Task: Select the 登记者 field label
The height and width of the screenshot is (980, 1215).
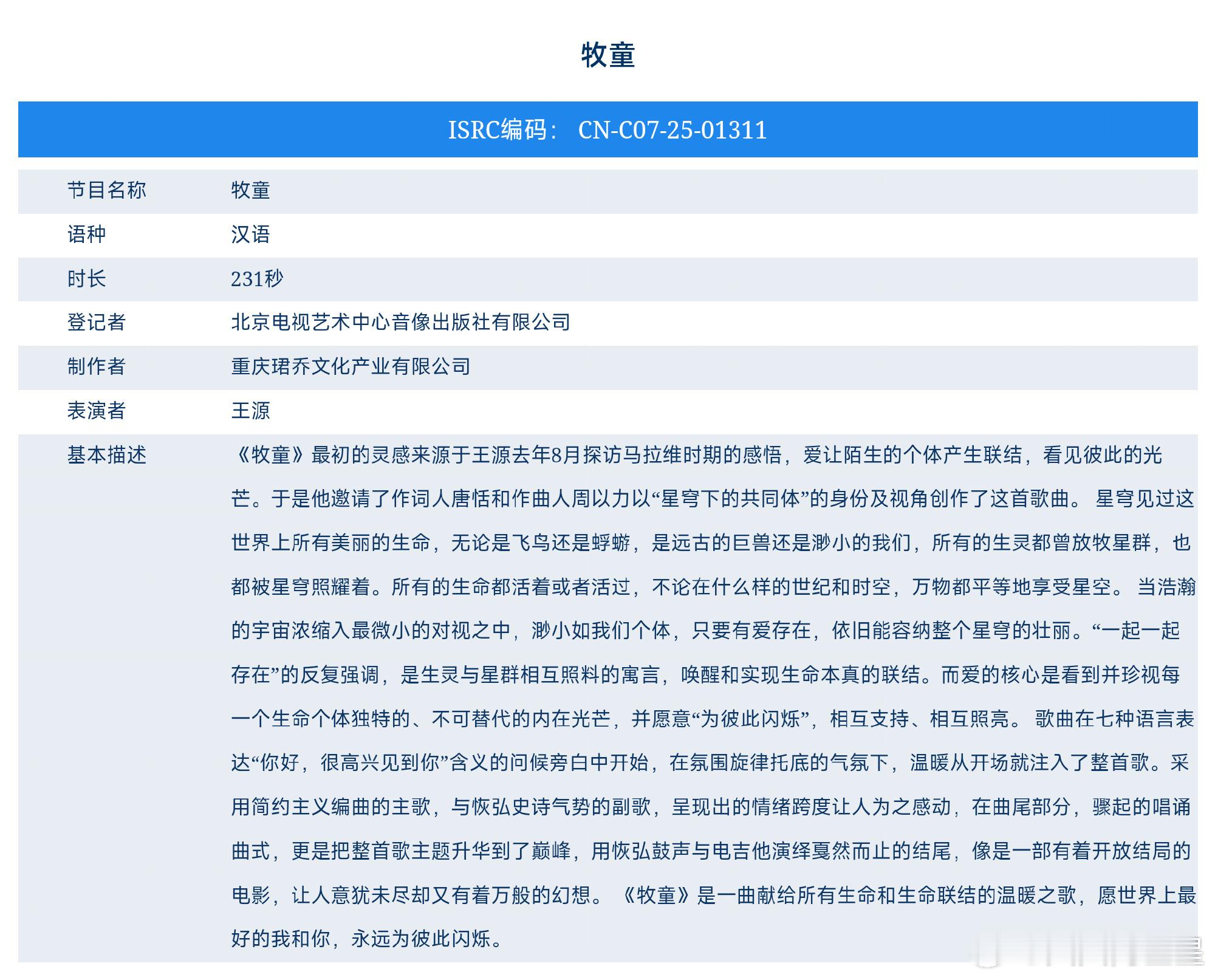Action: pyautogui.click(x=96, y=322)
